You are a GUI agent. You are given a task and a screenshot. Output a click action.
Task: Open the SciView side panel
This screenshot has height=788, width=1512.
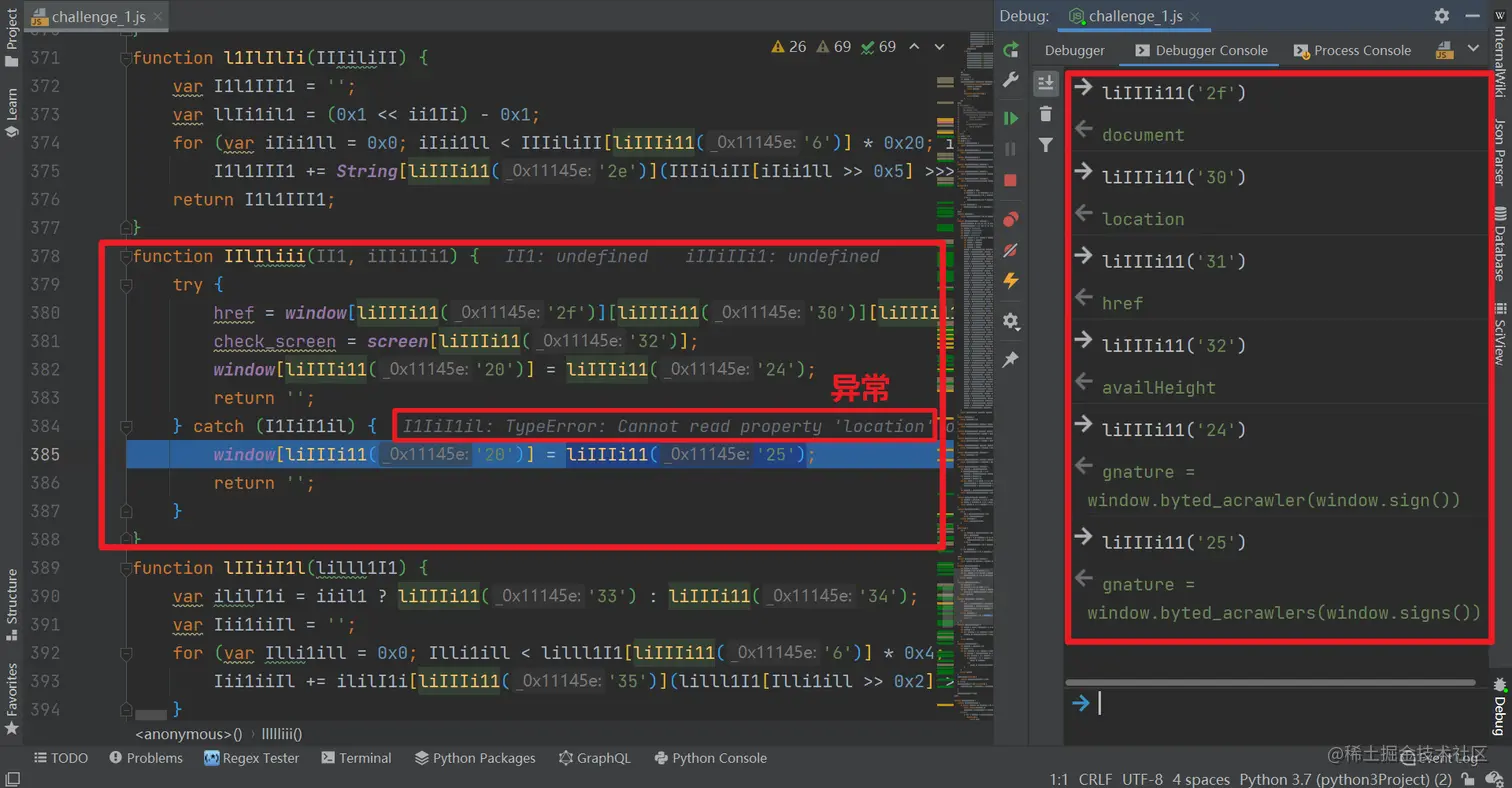[1499, 332]
